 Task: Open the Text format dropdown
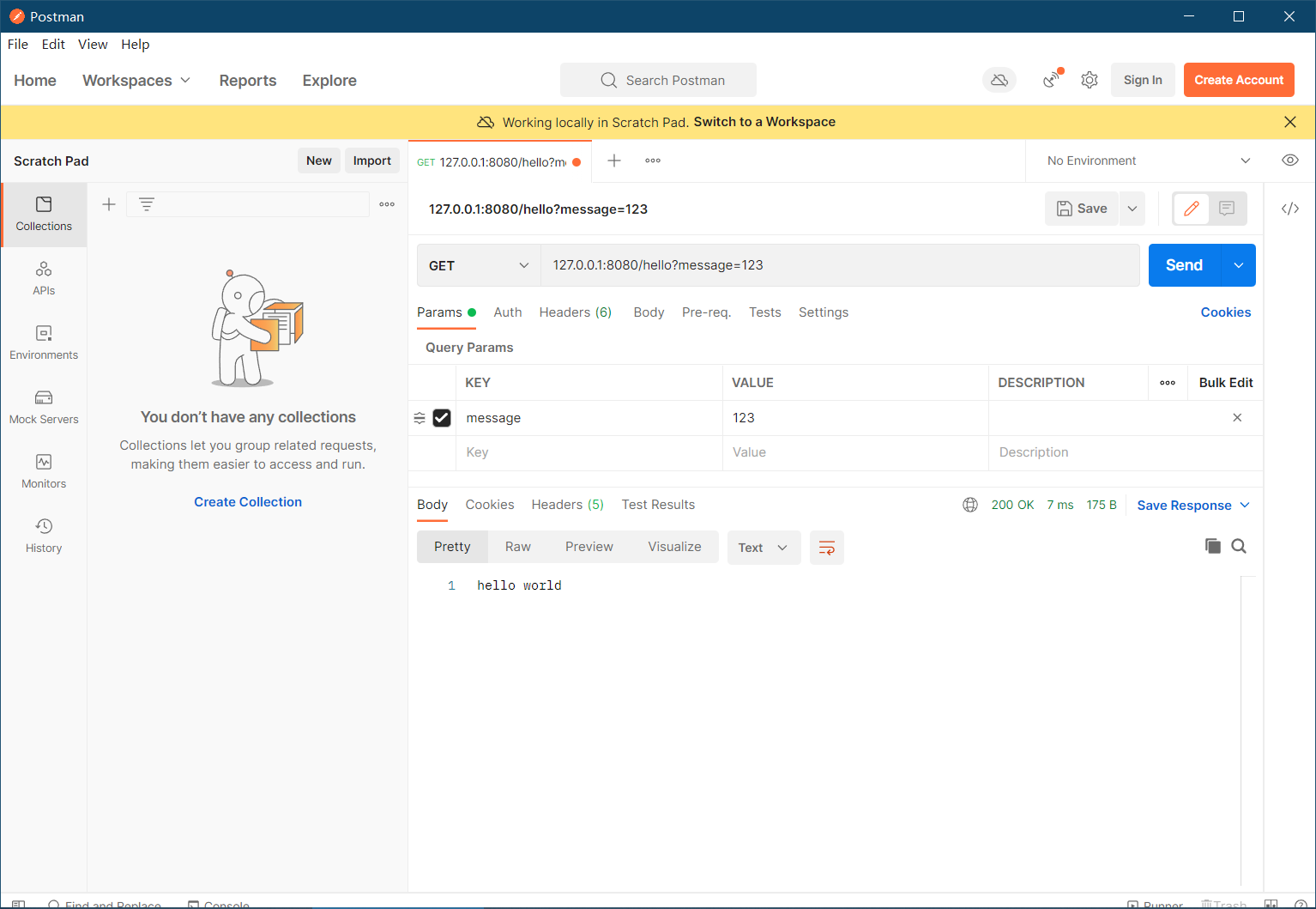click(x=764, y=548)
